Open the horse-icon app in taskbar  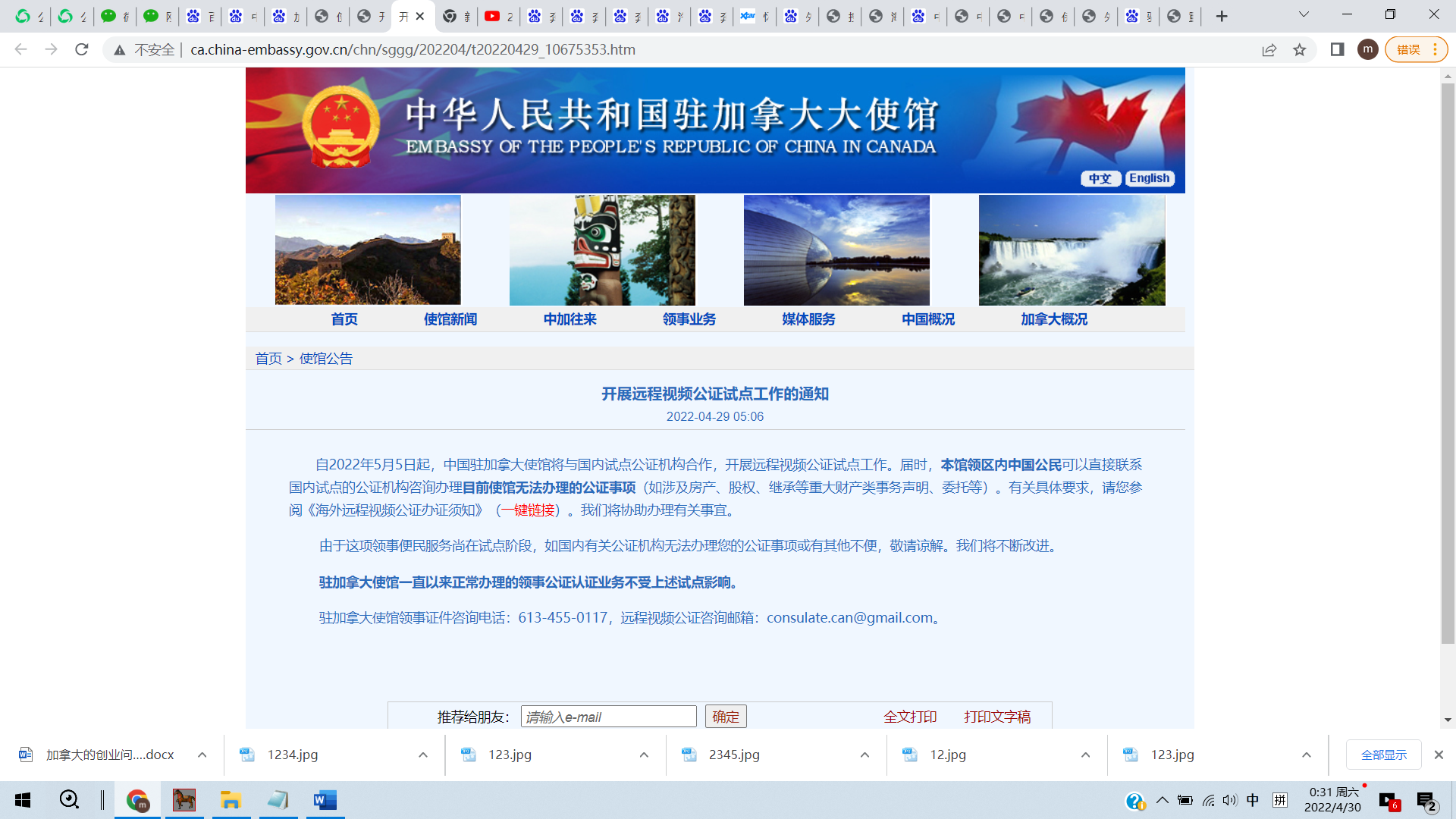[x=184, y=800]
